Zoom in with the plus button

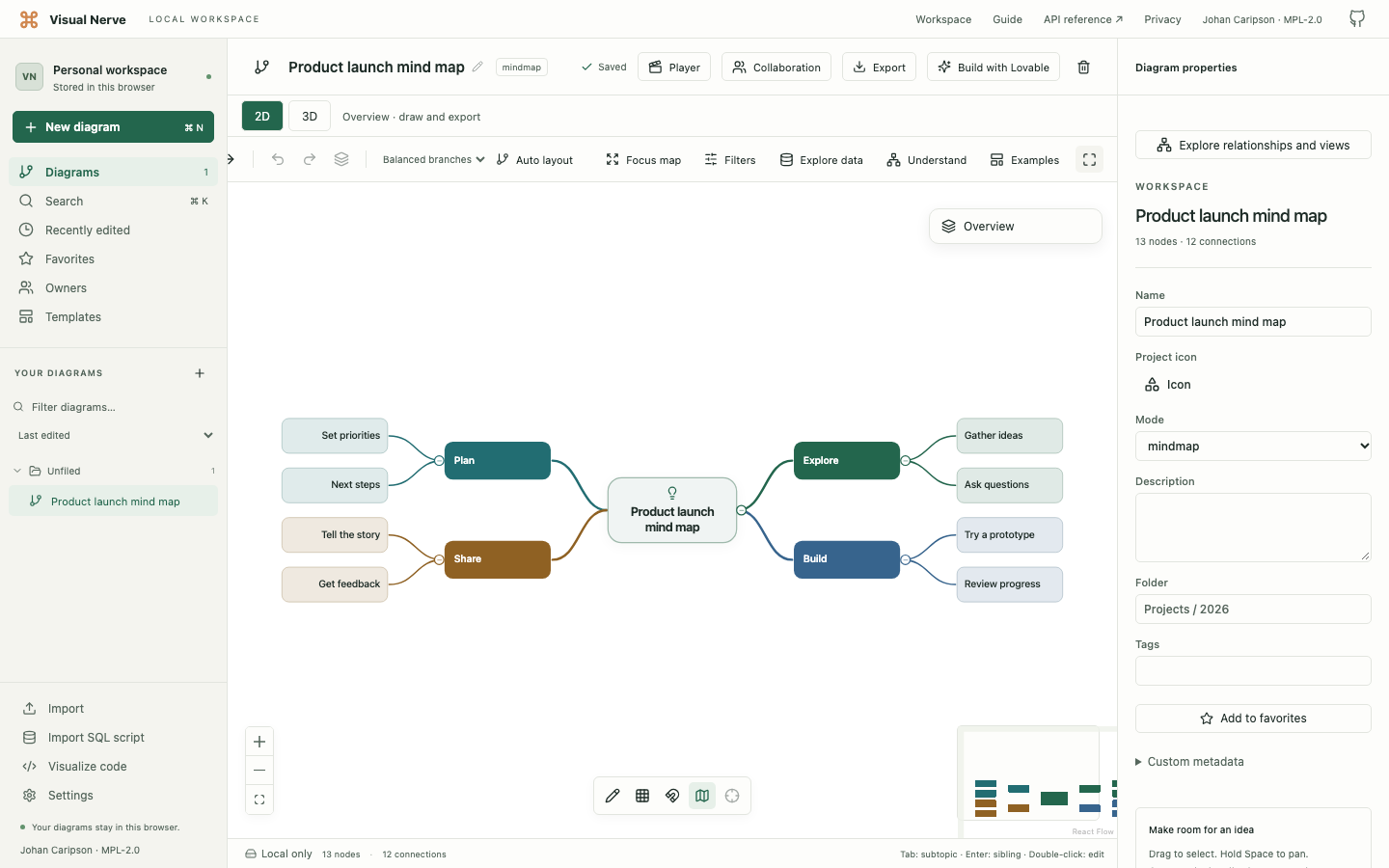point(259,742)
